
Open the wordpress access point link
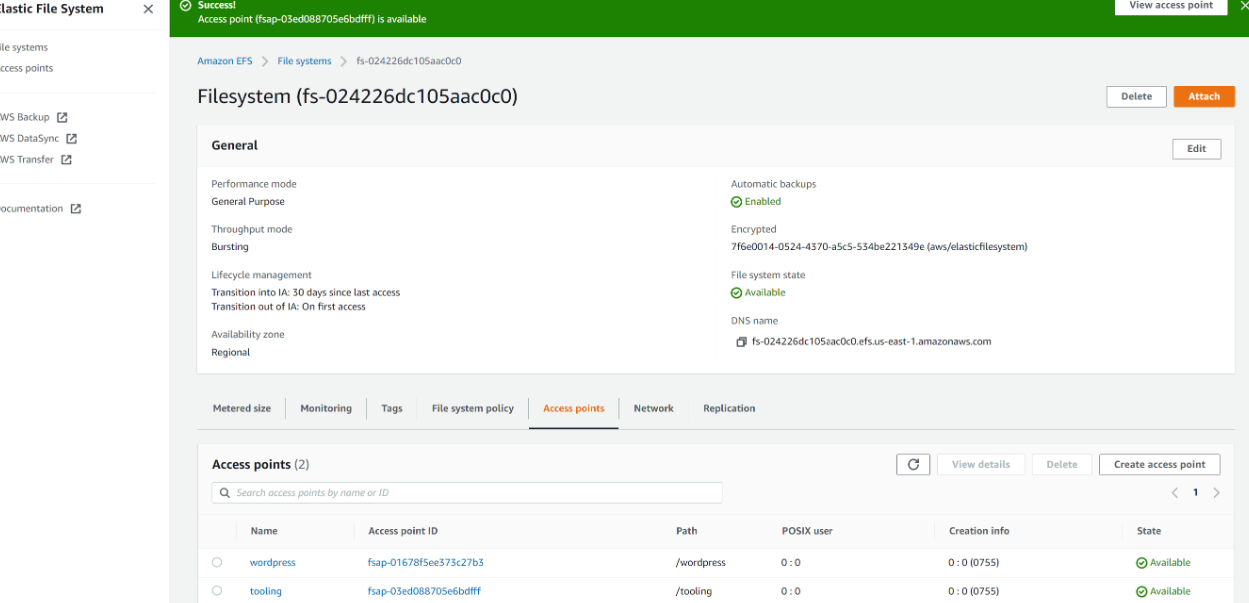[273, 563]
